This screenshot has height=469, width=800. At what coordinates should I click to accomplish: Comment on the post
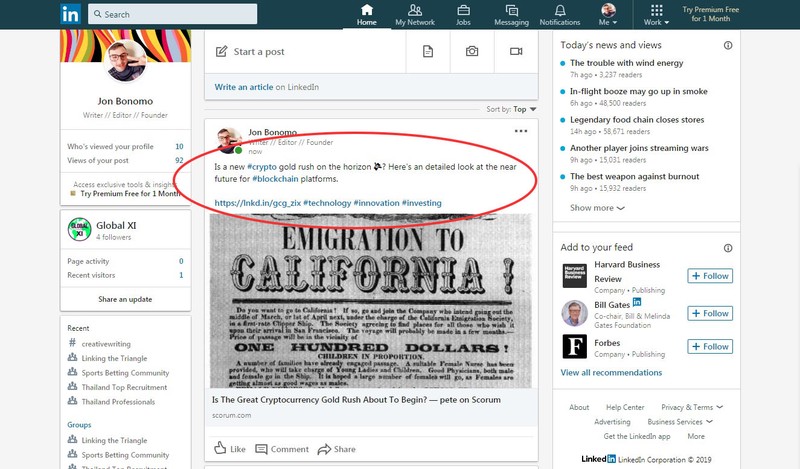pyautogui.click(x=282, y=449)
